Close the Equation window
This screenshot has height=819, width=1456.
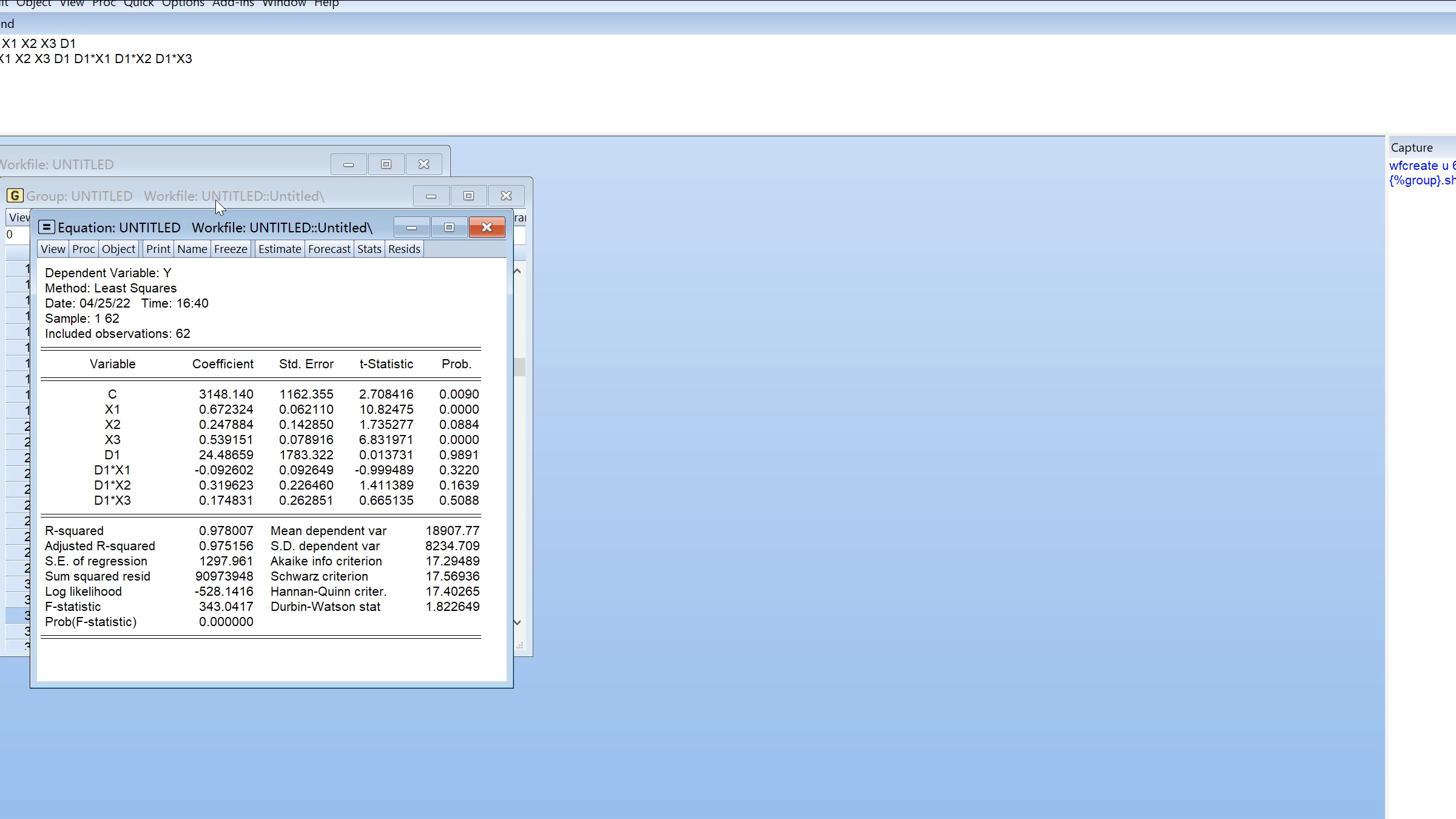tap(487, 227)
